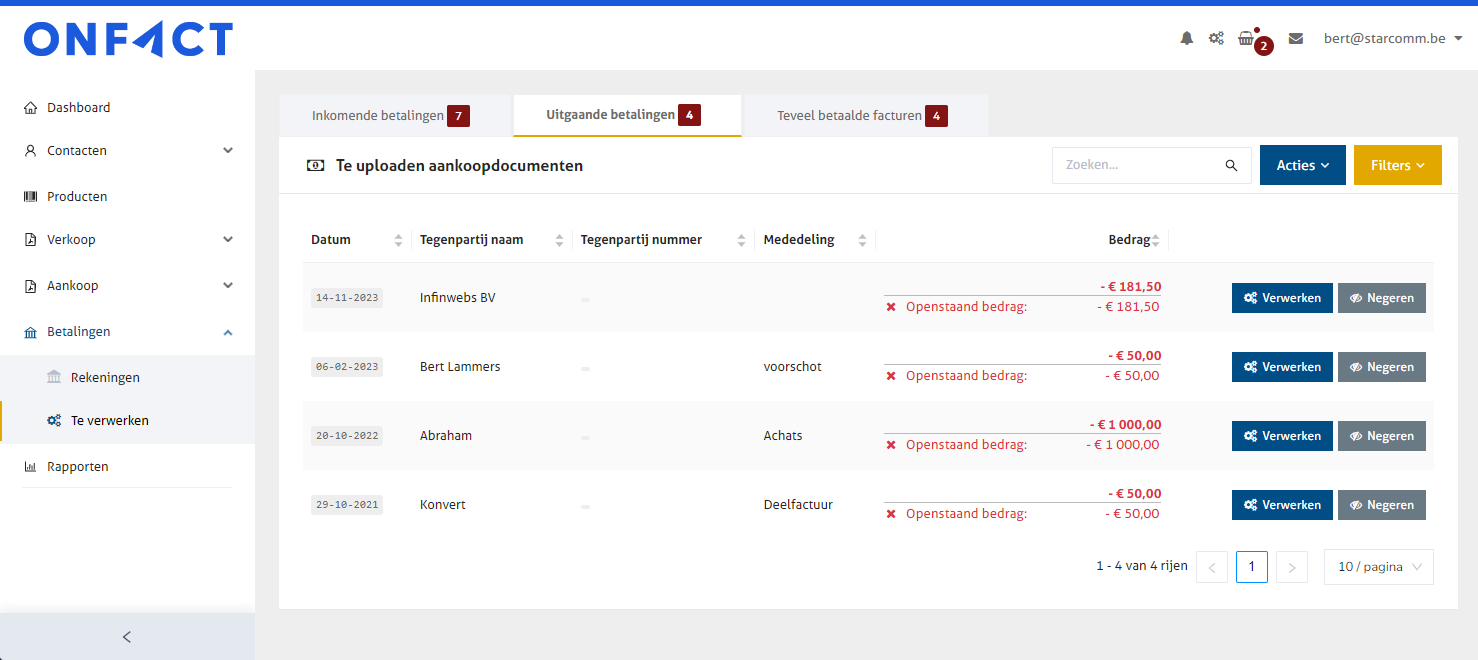1478x660 pixels.
Task: Open settings via the gears icon
Action: click(x=1216, y=39)
